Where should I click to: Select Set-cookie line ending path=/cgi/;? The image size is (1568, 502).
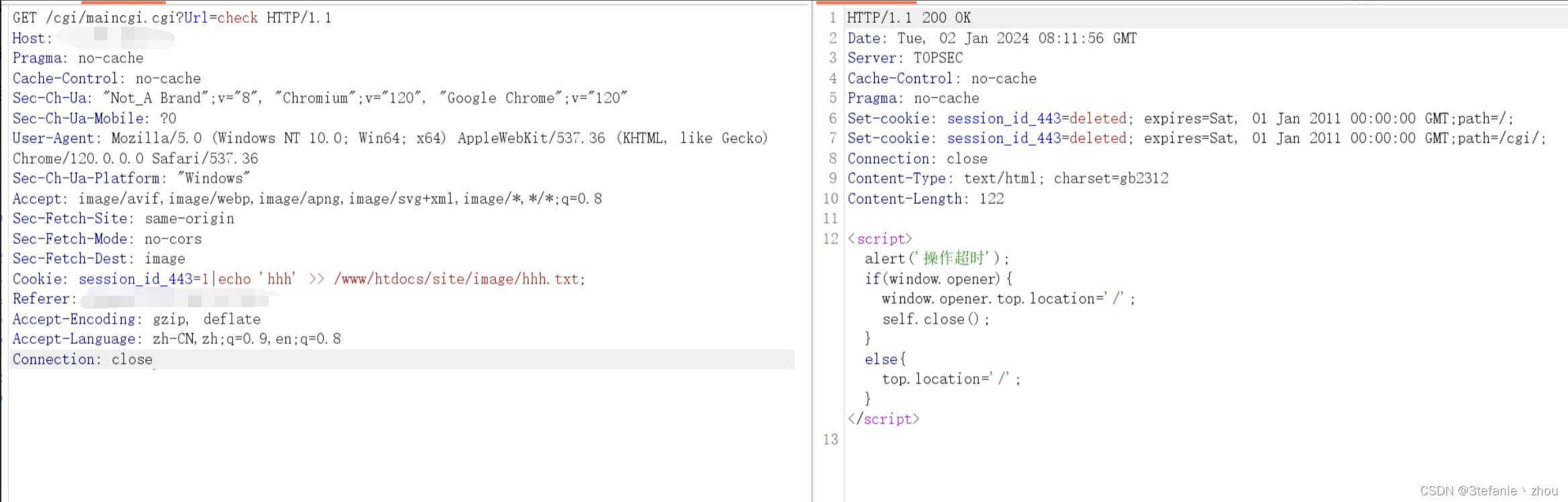1196,138
